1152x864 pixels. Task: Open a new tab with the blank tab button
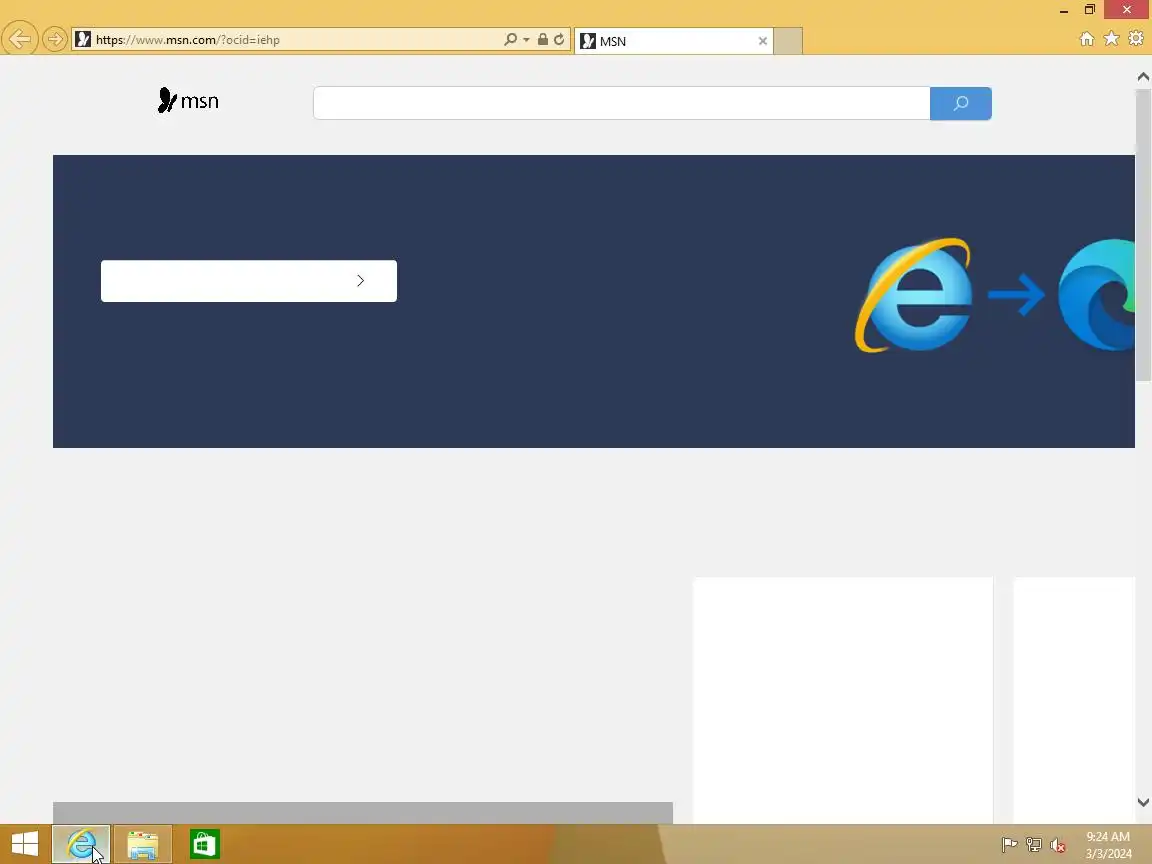pos(788,41)
